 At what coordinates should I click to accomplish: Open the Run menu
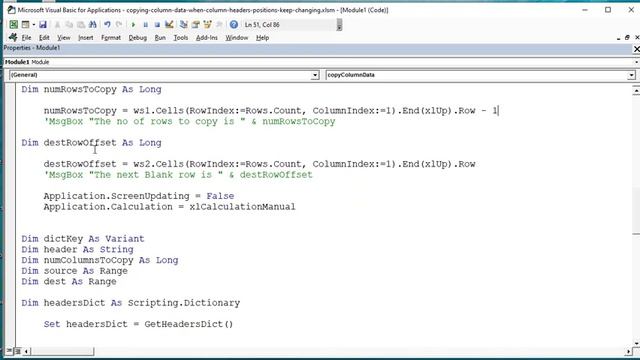(x=160, y=38)
